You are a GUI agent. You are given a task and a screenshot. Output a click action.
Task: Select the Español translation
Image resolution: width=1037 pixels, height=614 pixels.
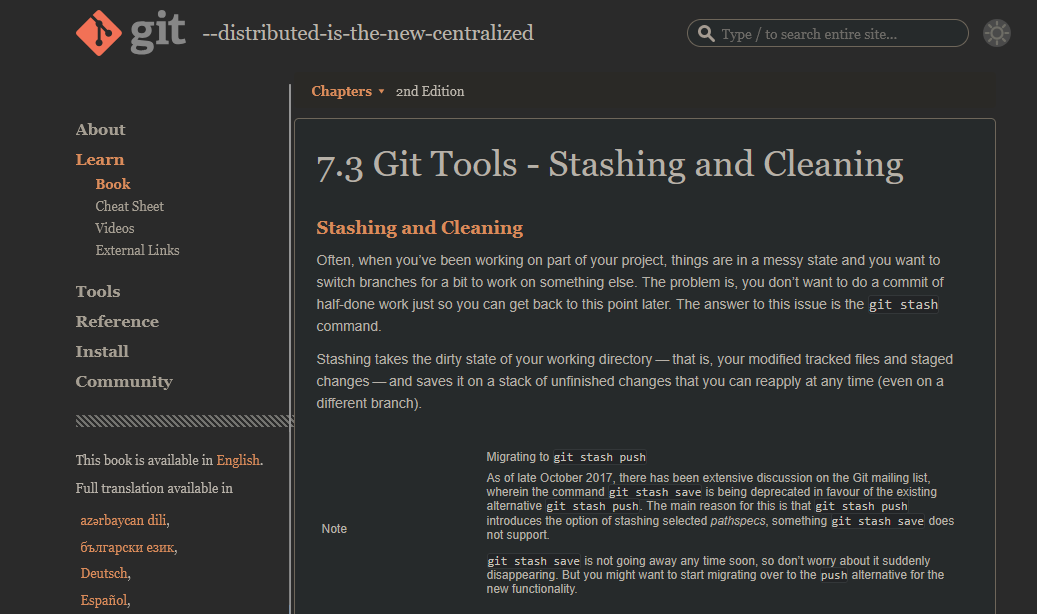[x=103, y=600]
